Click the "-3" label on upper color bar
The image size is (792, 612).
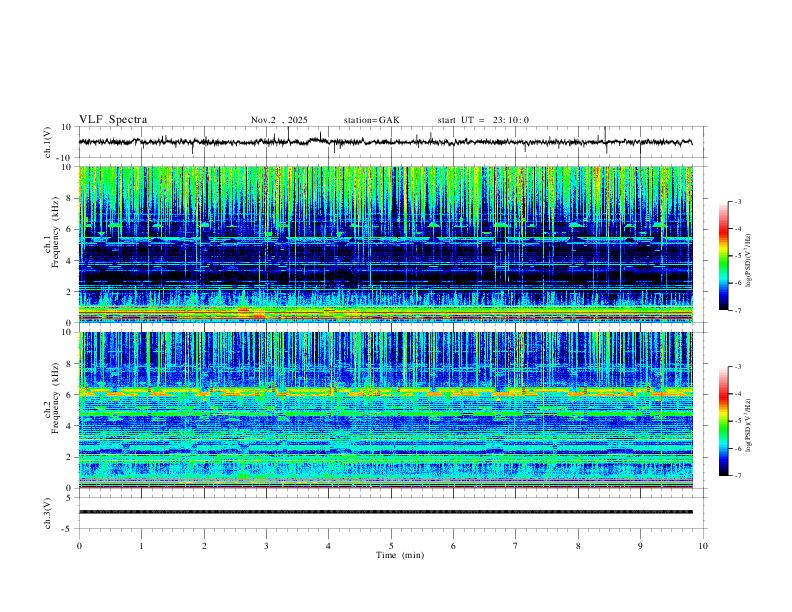click(737, 201)
